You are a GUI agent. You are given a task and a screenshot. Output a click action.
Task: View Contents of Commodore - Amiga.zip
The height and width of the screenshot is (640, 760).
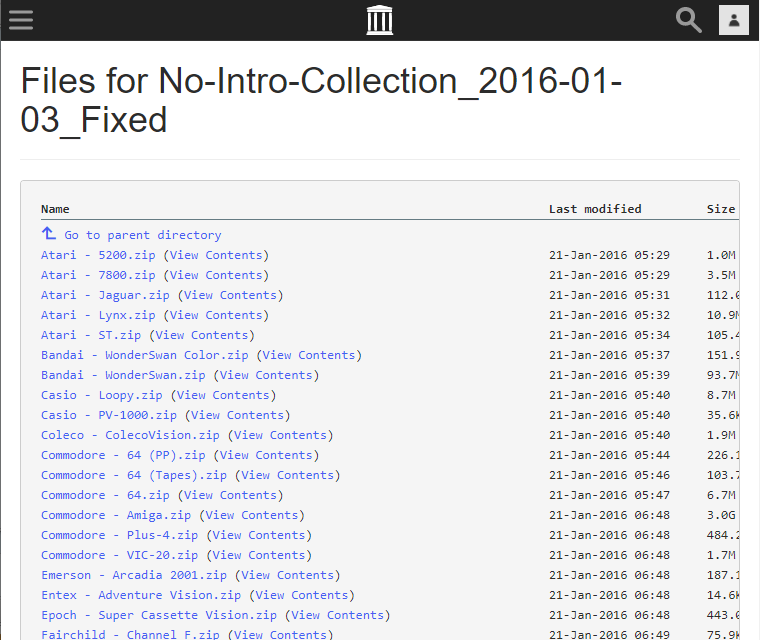252,515
